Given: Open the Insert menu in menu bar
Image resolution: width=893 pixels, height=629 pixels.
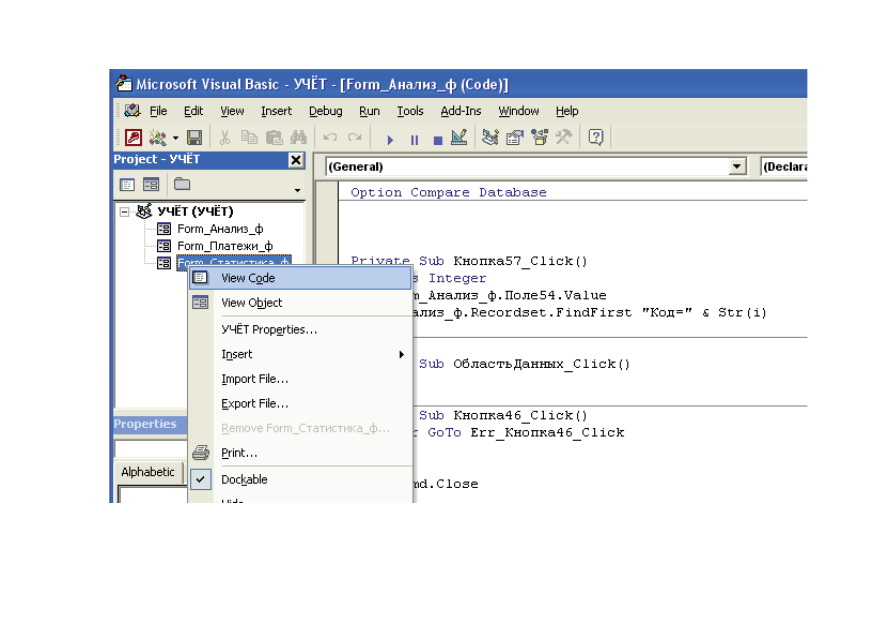Looking at the screenshot, I should pyautogui.click(x=276, y=111).
